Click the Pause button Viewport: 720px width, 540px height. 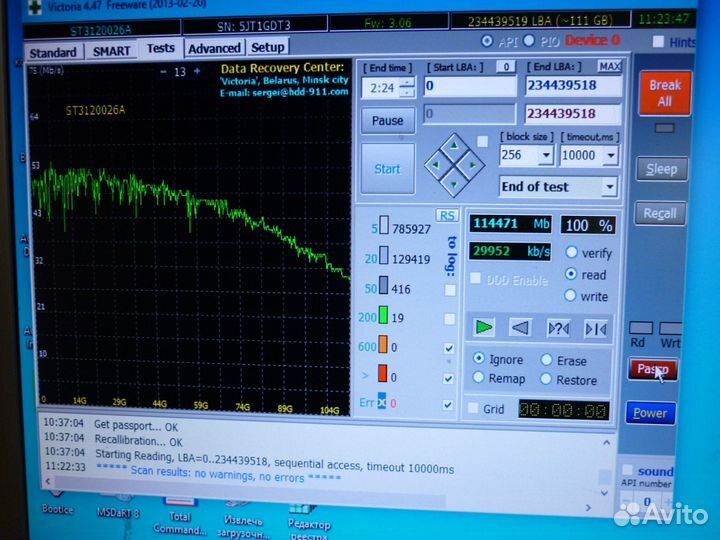coord(388,121)
